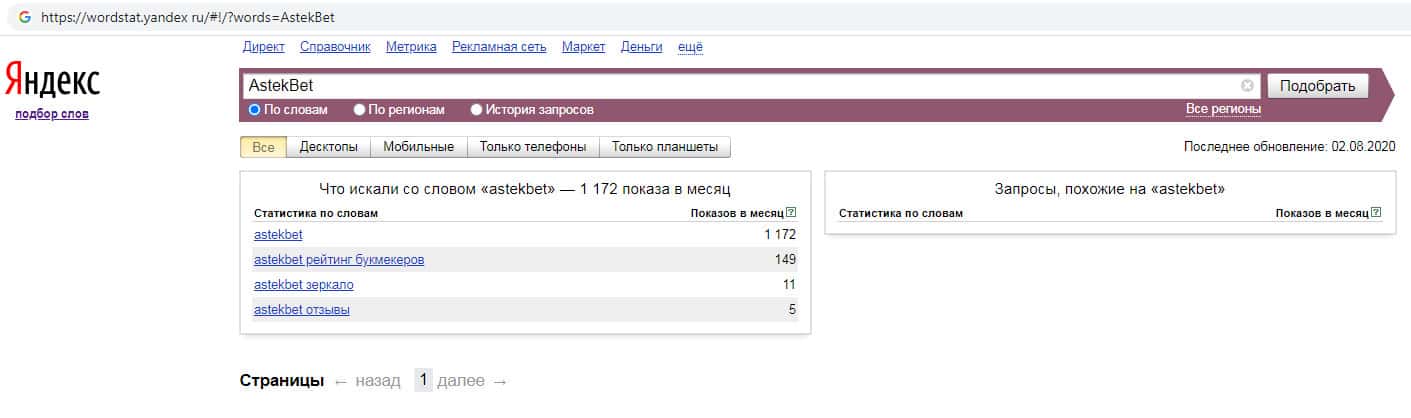Click the 11 impressions value
Image resolution: width=1411 pixels, height=418 pixels.
tap(789, 285)
